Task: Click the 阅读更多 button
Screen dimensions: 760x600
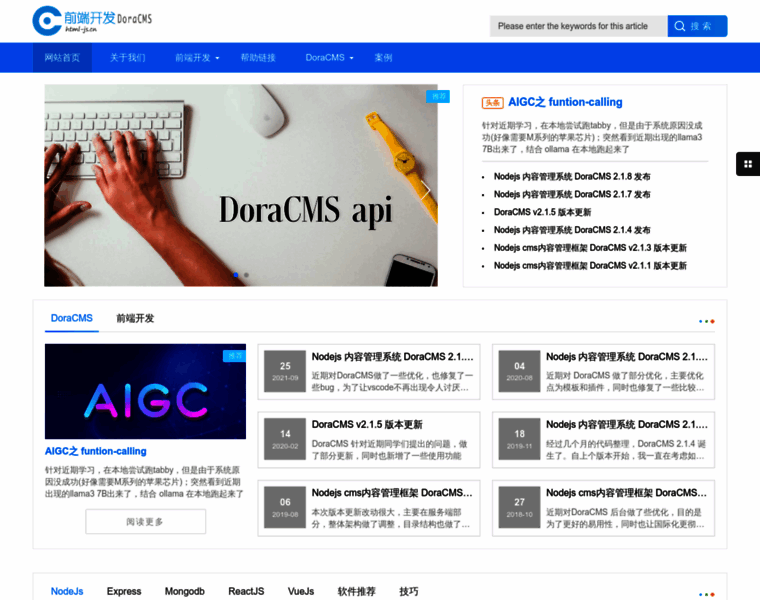Action: 145,521
